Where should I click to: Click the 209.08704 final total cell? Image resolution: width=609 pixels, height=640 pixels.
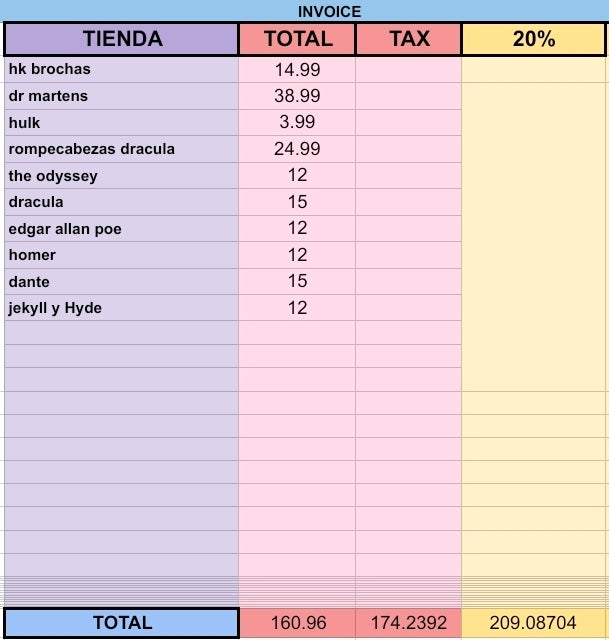[x=533, y=622]
